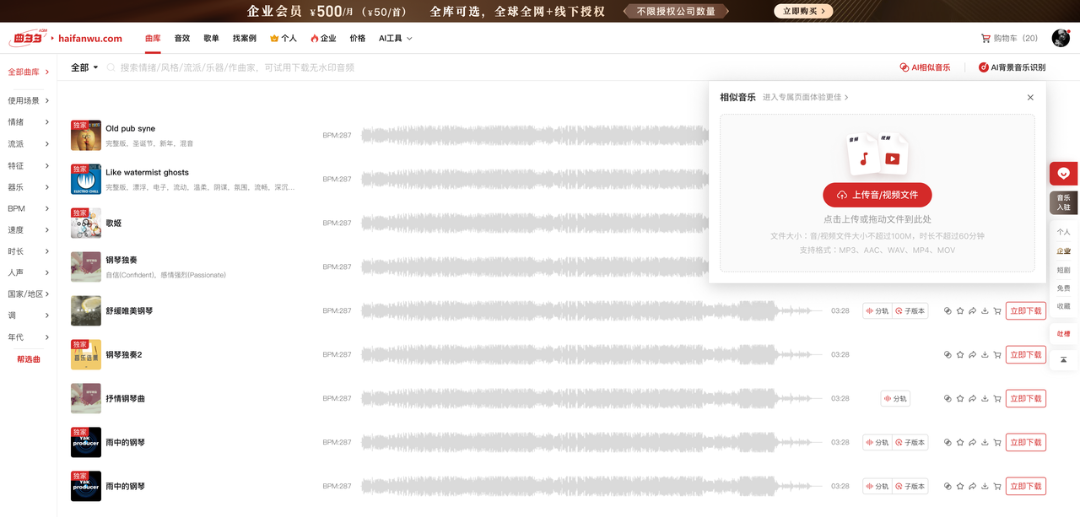Expand the 情绪 filter in left sidebar

click(x=28, y=122)
